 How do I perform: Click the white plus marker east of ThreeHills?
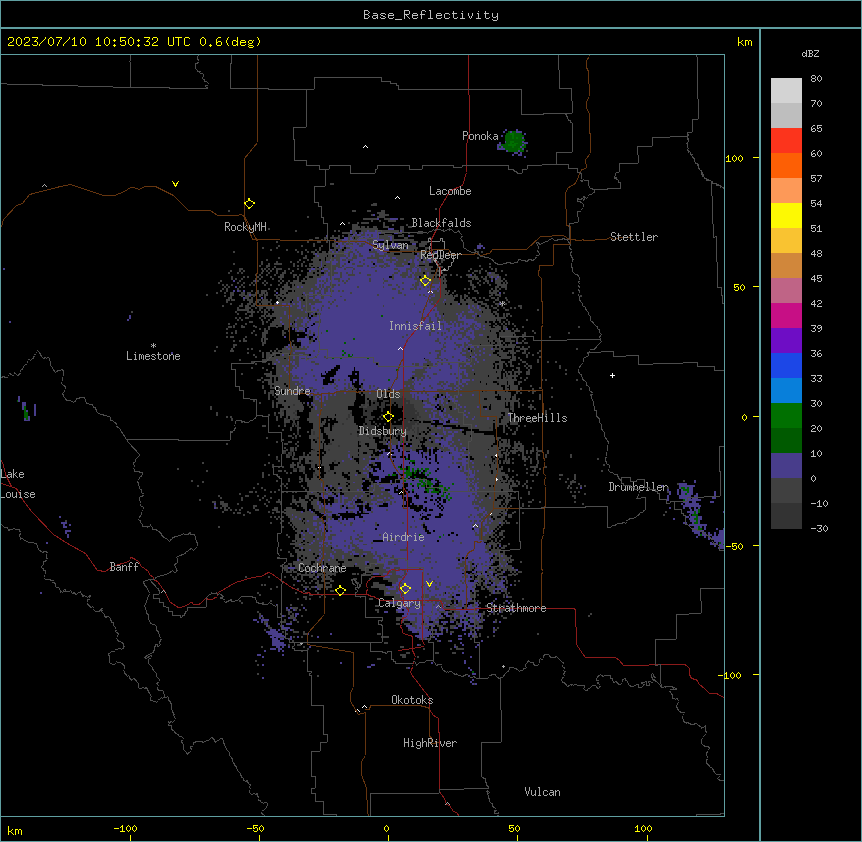pos(612,375)
